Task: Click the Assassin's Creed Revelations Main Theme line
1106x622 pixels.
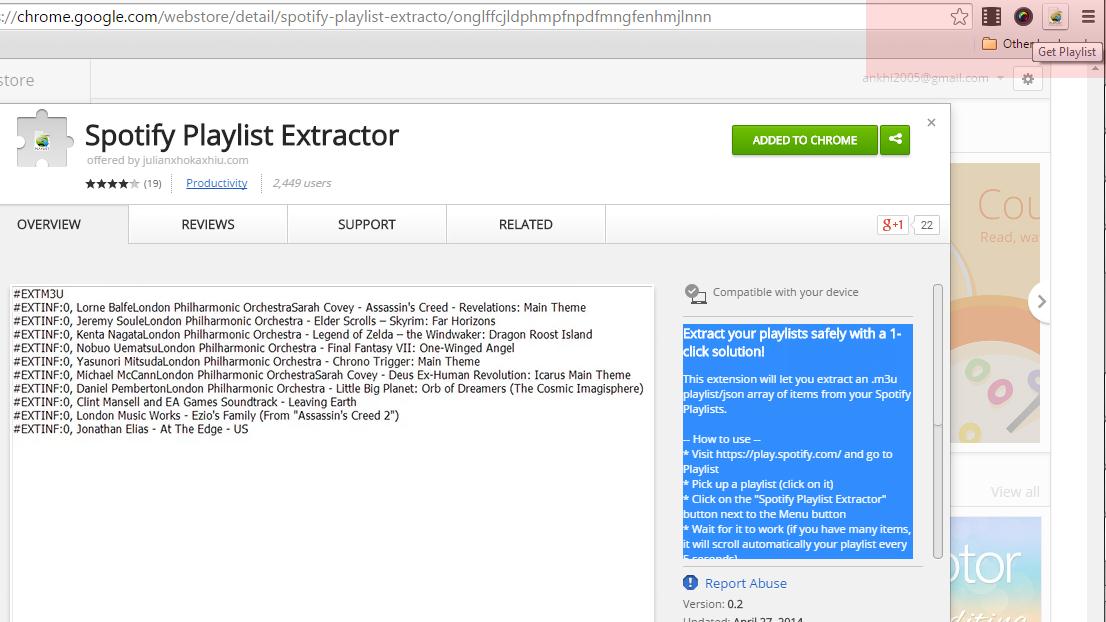Action: coord(300,307)
